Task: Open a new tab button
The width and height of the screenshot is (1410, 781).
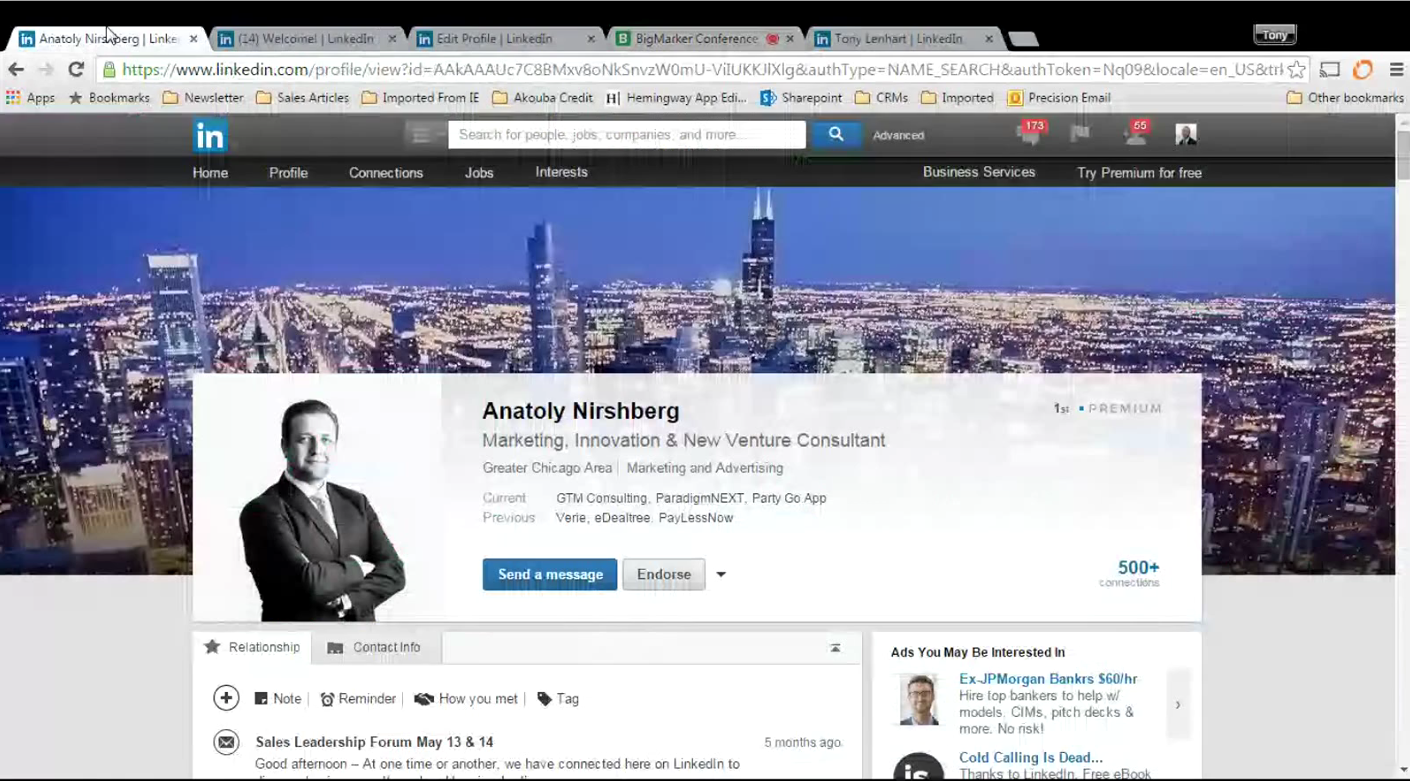Action: pos(1022,39)
